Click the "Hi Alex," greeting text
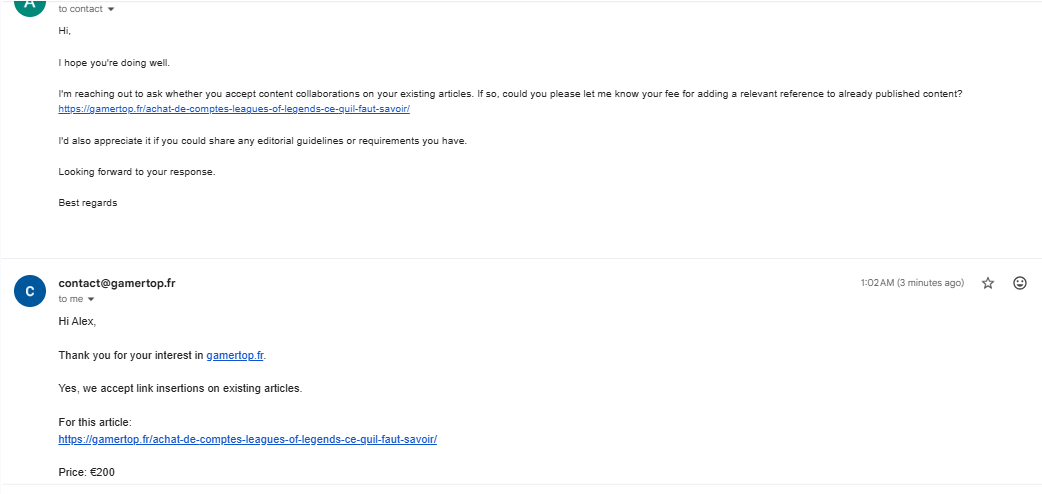 click(x=77, y=322)
